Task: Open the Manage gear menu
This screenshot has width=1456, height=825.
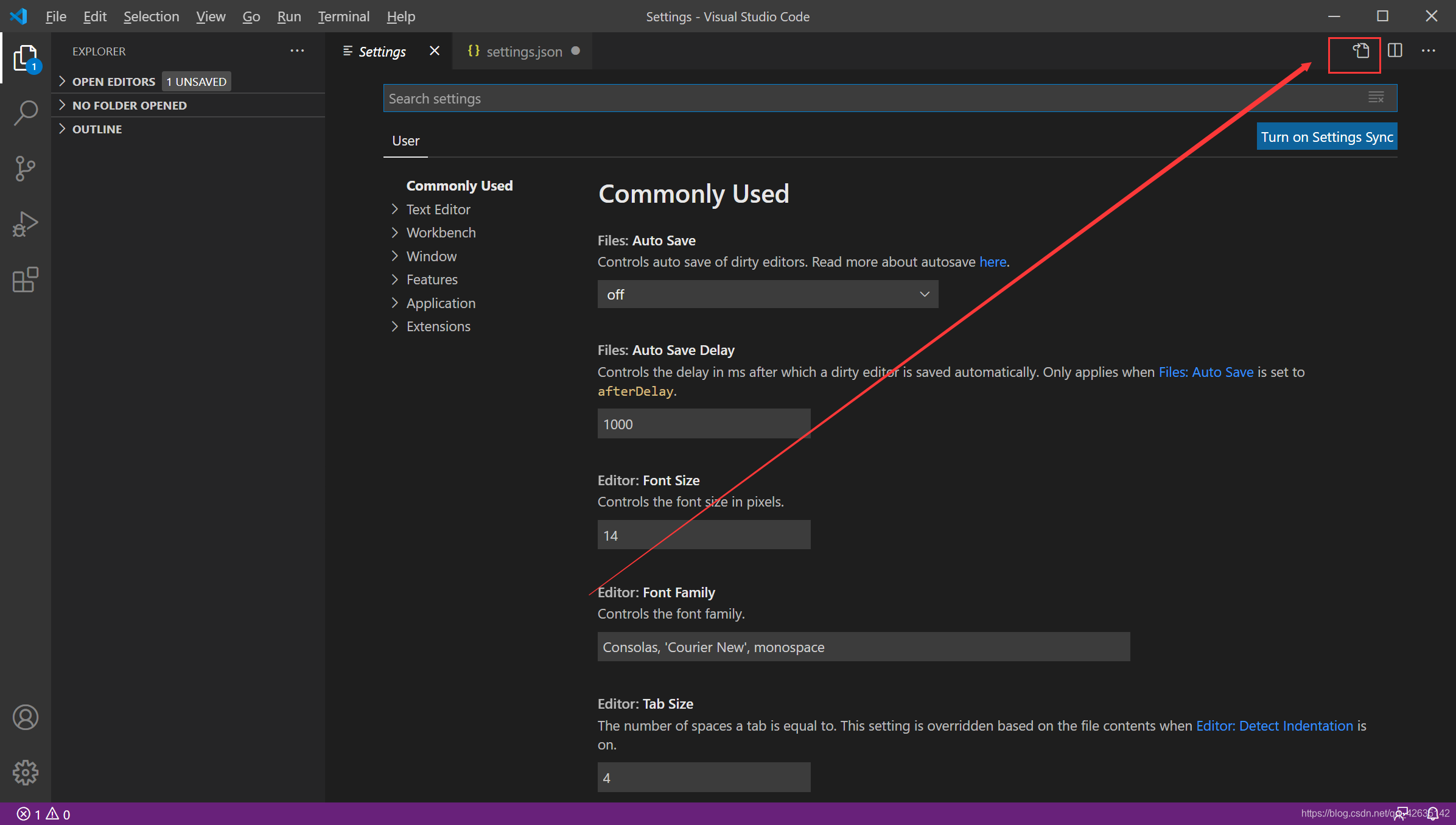Action: click(x=26, y=772)
